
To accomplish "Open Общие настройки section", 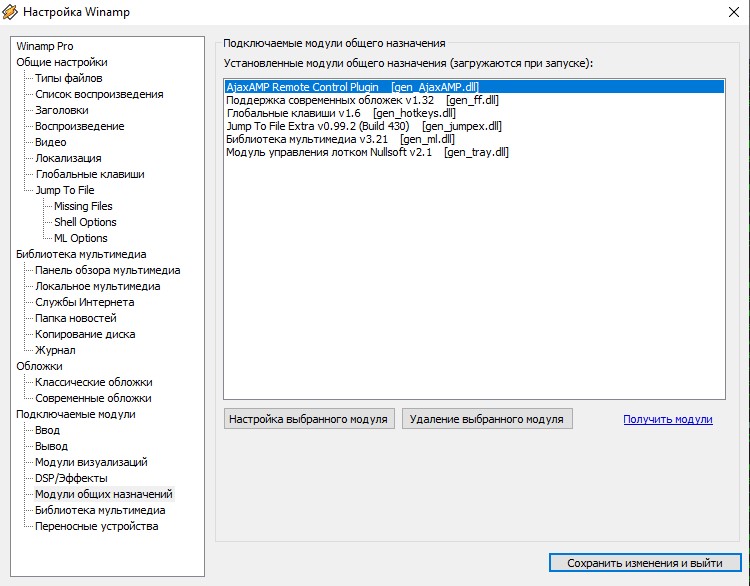I will (62, 62).
